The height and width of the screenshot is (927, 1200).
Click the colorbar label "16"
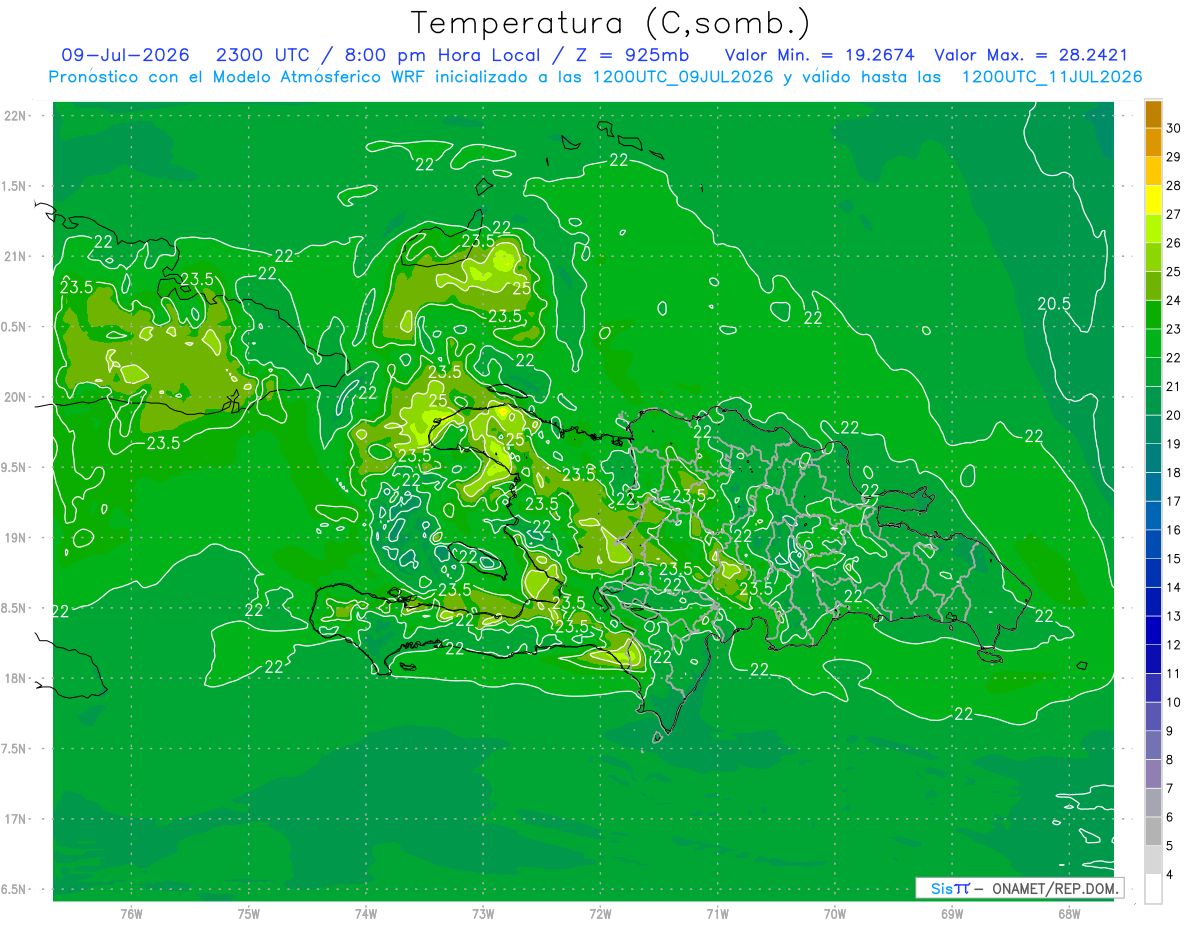click(1174, 530)
